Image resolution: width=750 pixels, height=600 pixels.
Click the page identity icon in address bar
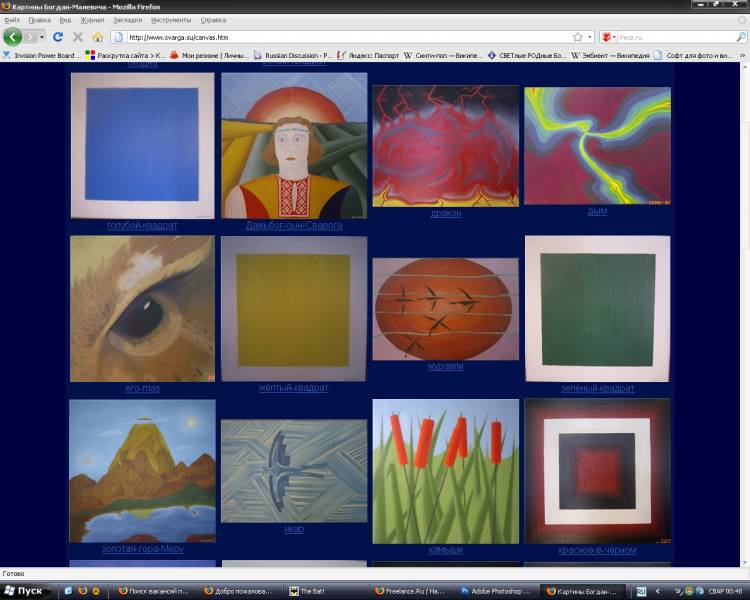(119, 37)
